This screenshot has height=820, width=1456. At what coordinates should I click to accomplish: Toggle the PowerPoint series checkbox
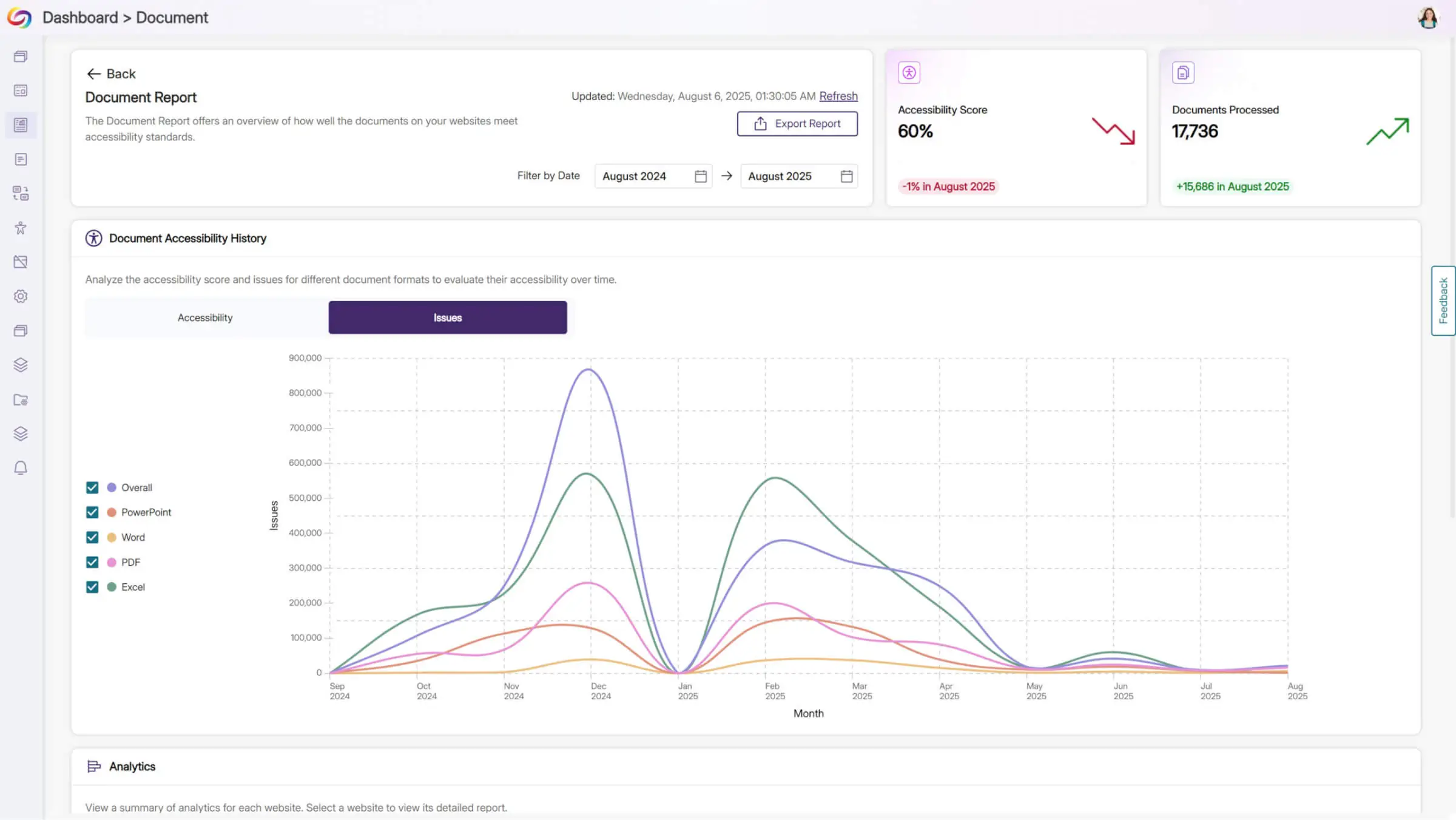[x=92, y=512]
